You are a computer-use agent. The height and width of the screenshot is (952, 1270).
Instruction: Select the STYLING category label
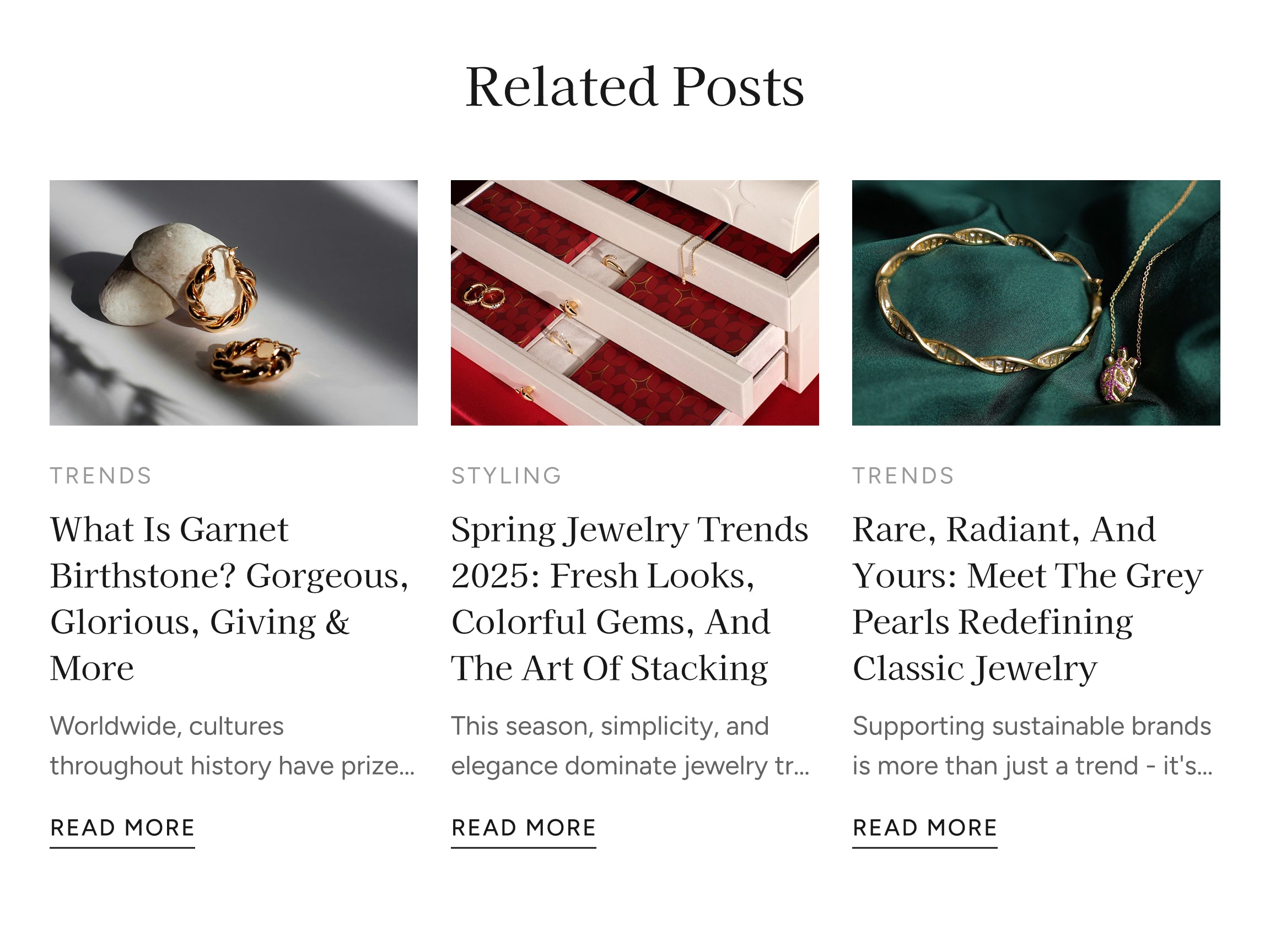pos(507,475)
